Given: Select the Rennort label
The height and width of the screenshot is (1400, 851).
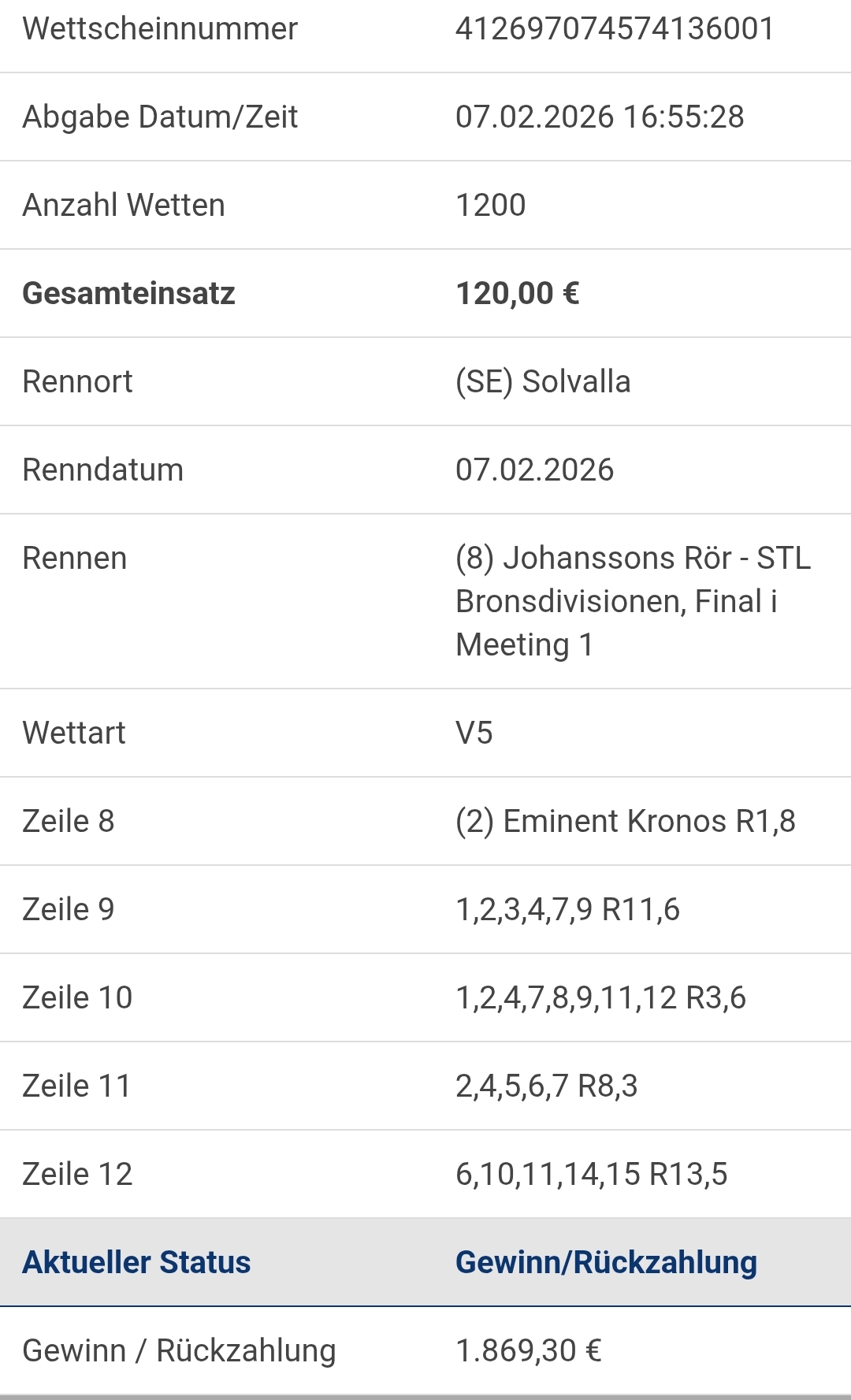Looking at the screenshot, I should click(x=77, y=382).
